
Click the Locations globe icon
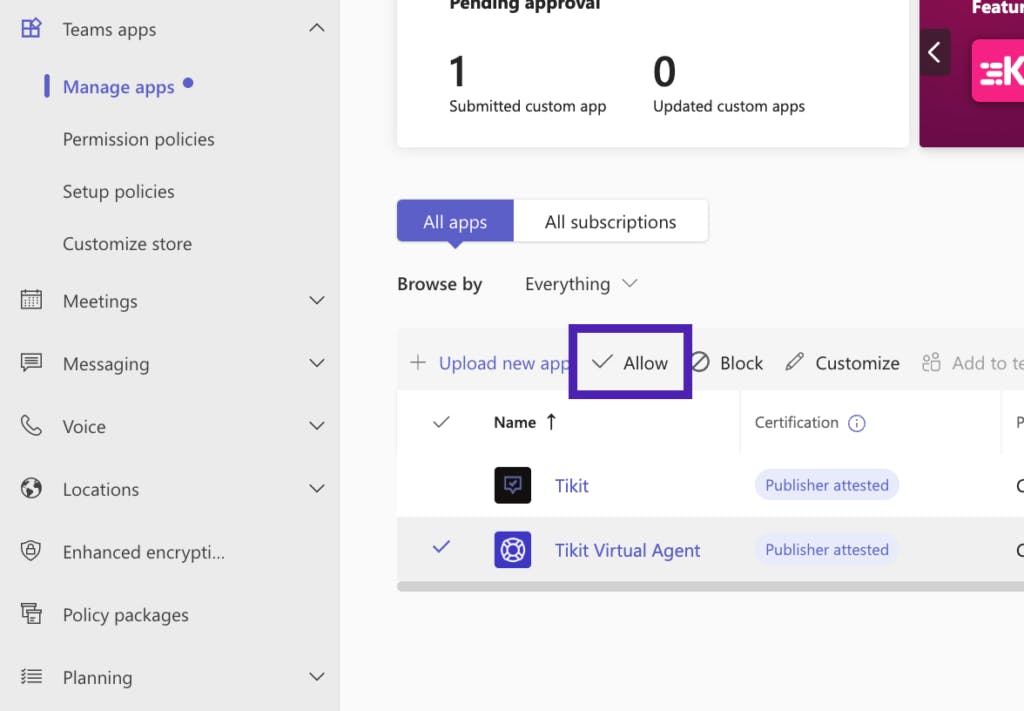(x=32, y=489)
